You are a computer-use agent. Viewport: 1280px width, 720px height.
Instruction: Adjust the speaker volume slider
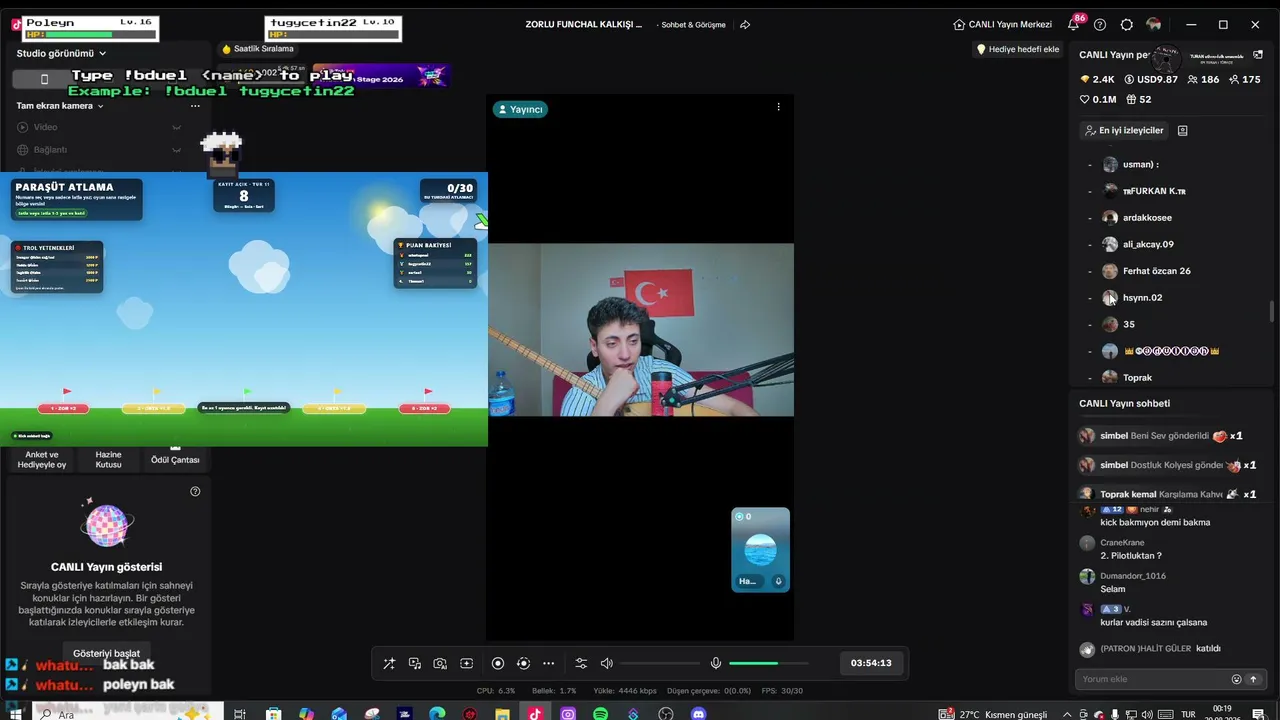tap(660, 663)
